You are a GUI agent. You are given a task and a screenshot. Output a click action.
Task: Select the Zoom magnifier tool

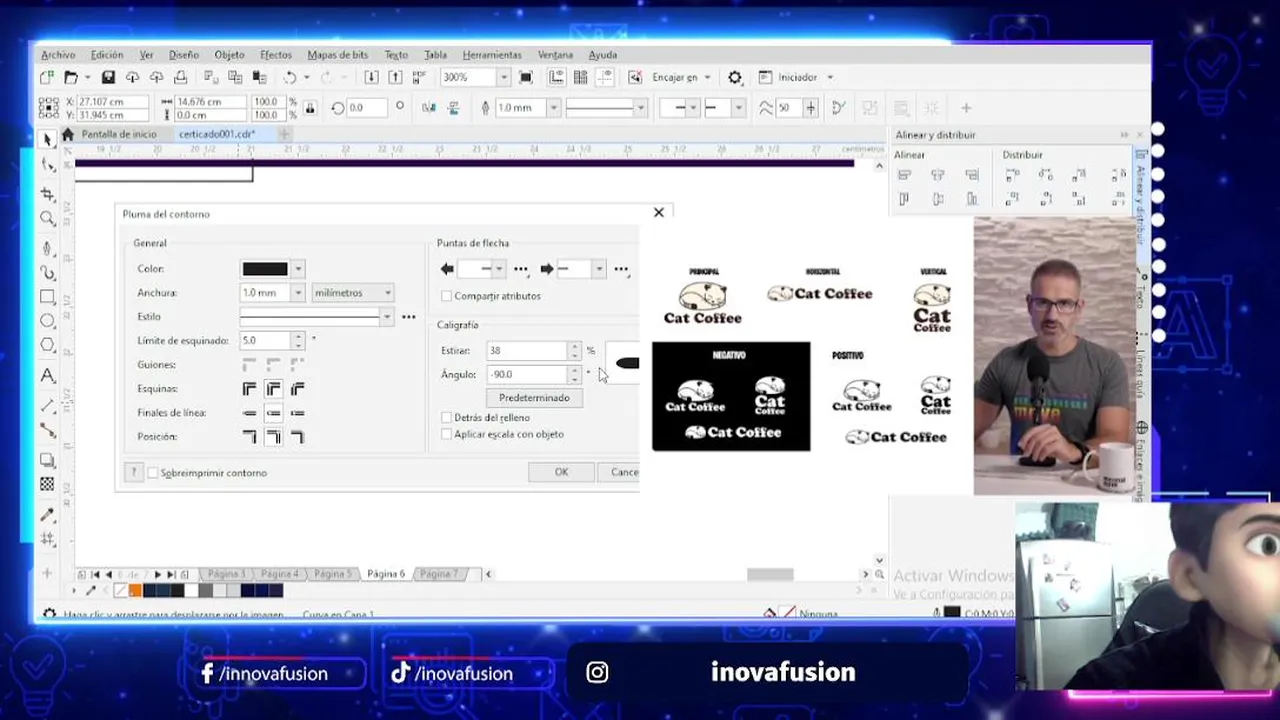(x=47, y=218)
